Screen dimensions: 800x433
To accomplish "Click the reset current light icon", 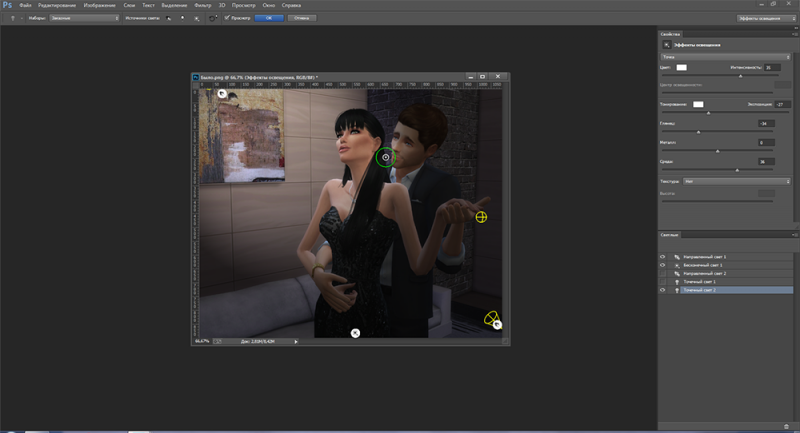I will click(213, 18).
